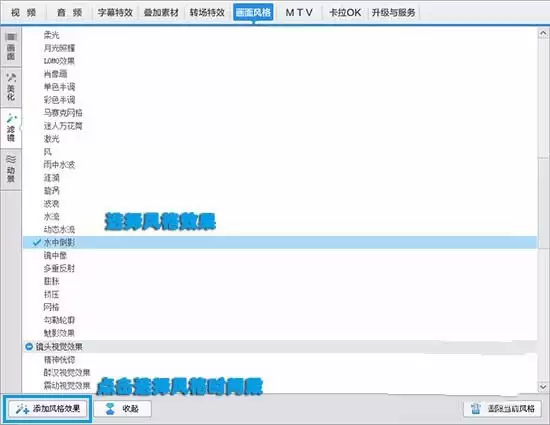Switch to the 转场特效 tab
The height and width of the screenshot is (425, 550).
[x=207, y=13]
